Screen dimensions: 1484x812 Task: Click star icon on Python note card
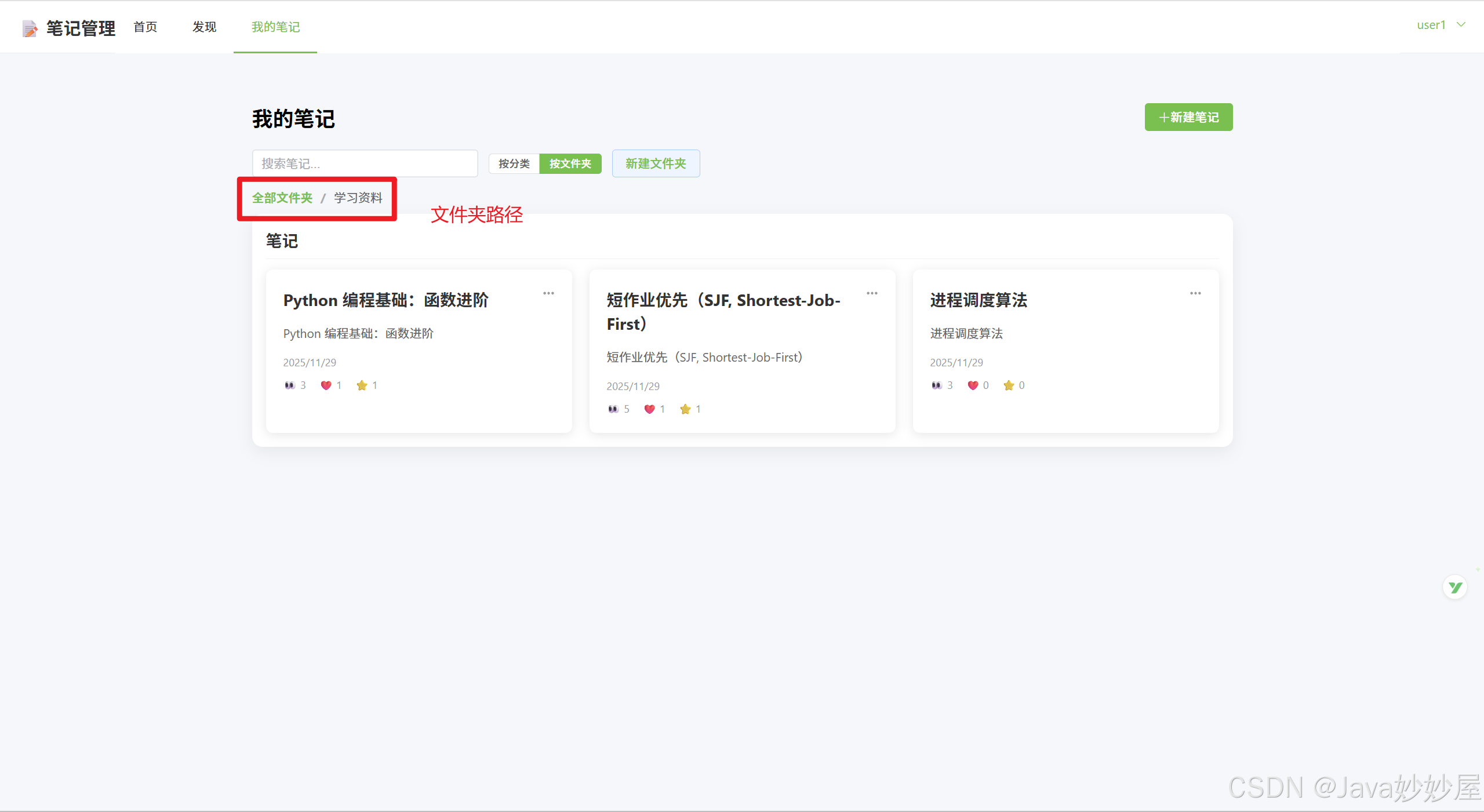tap(362, 385)
